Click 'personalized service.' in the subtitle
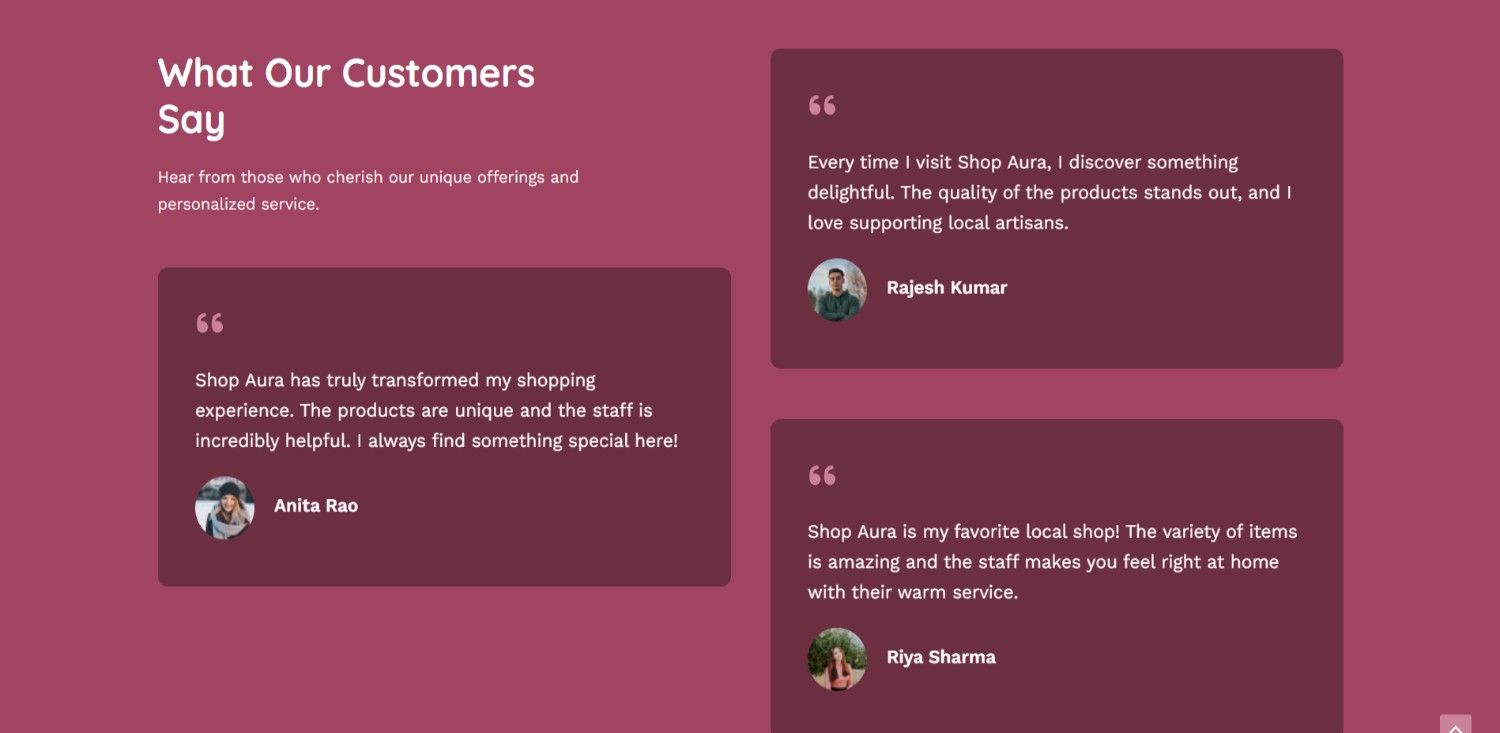Screen dimensions: 1500x733 click(x=239, y=204)
